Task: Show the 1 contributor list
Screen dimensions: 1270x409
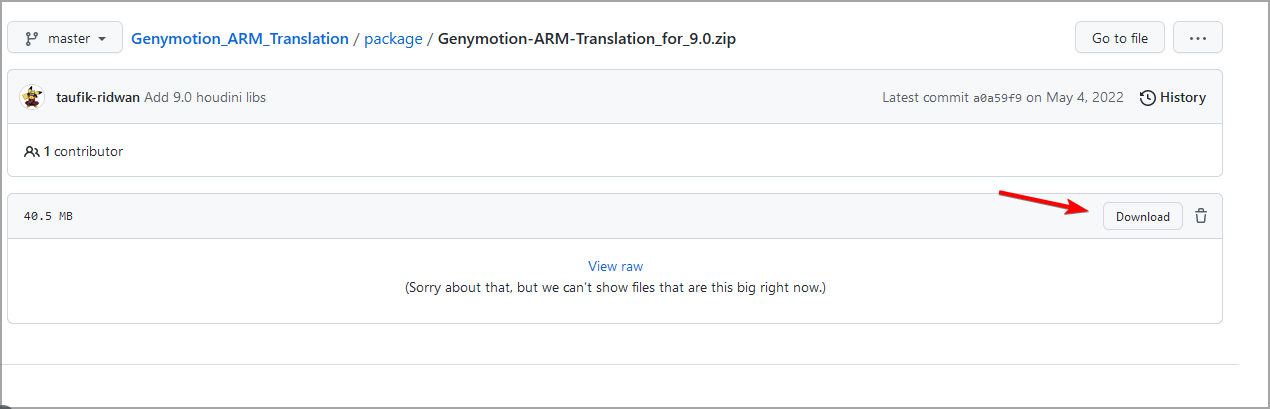Action: point(83,151)
